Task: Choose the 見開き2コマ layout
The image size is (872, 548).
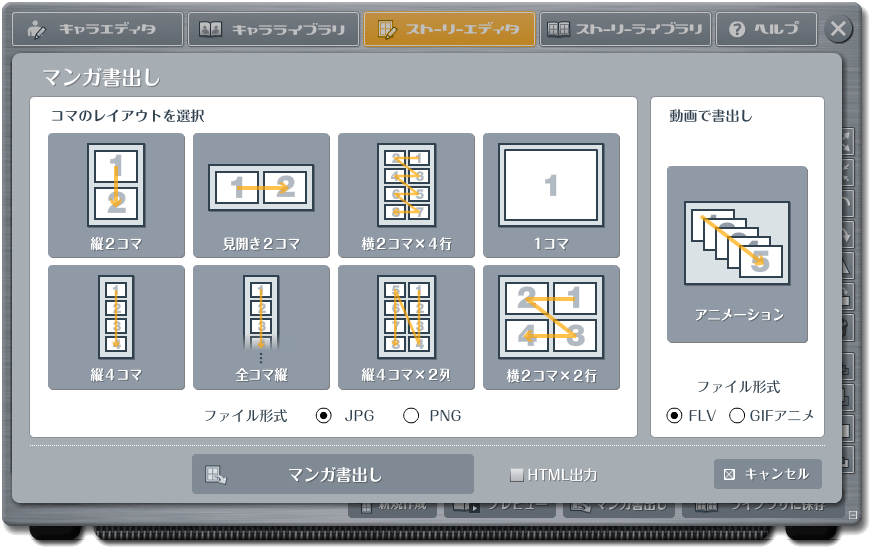Action: point(261,195)
